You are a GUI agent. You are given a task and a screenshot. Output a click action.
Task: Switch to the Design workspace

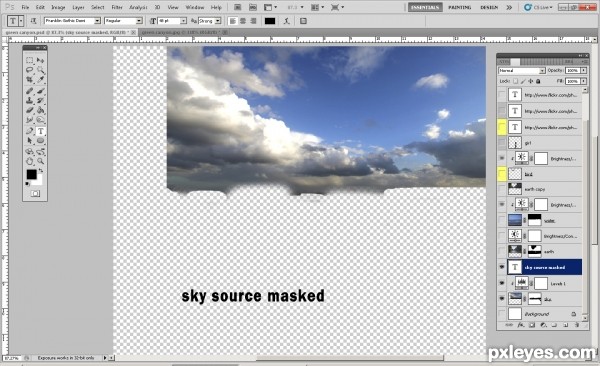tap(489, 7)
